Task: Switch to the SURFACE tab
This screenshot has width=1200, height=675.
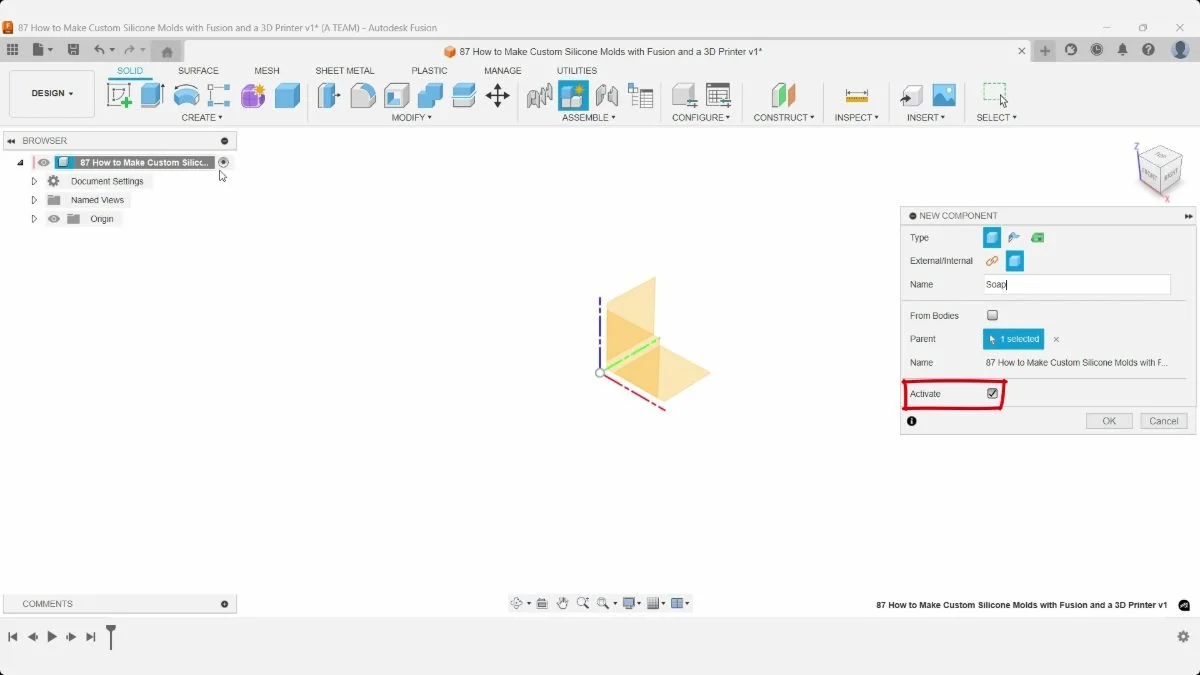Action: (198, 71)
